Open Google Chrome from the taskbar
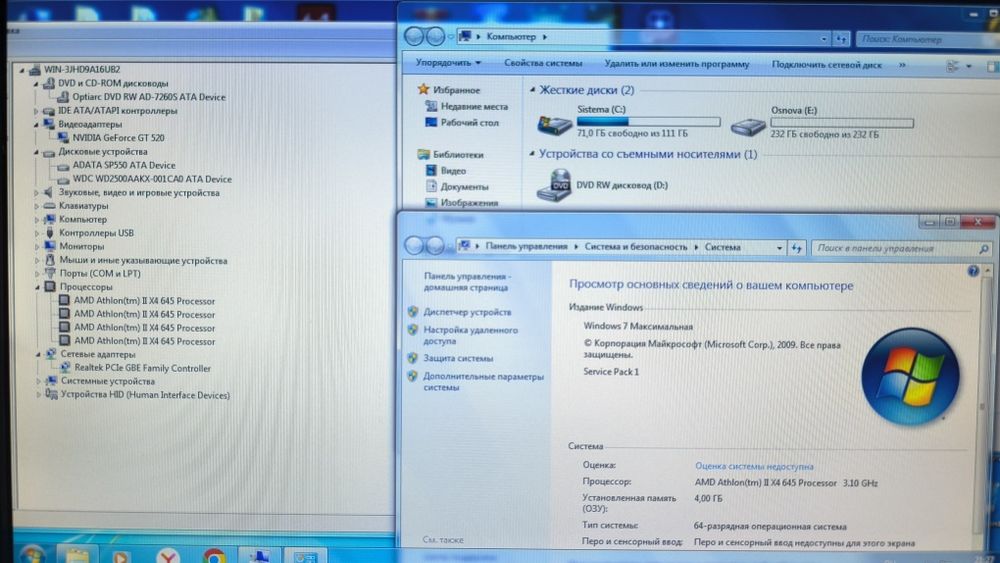This screenshot has width=1000, height=563. coord(214,556)
